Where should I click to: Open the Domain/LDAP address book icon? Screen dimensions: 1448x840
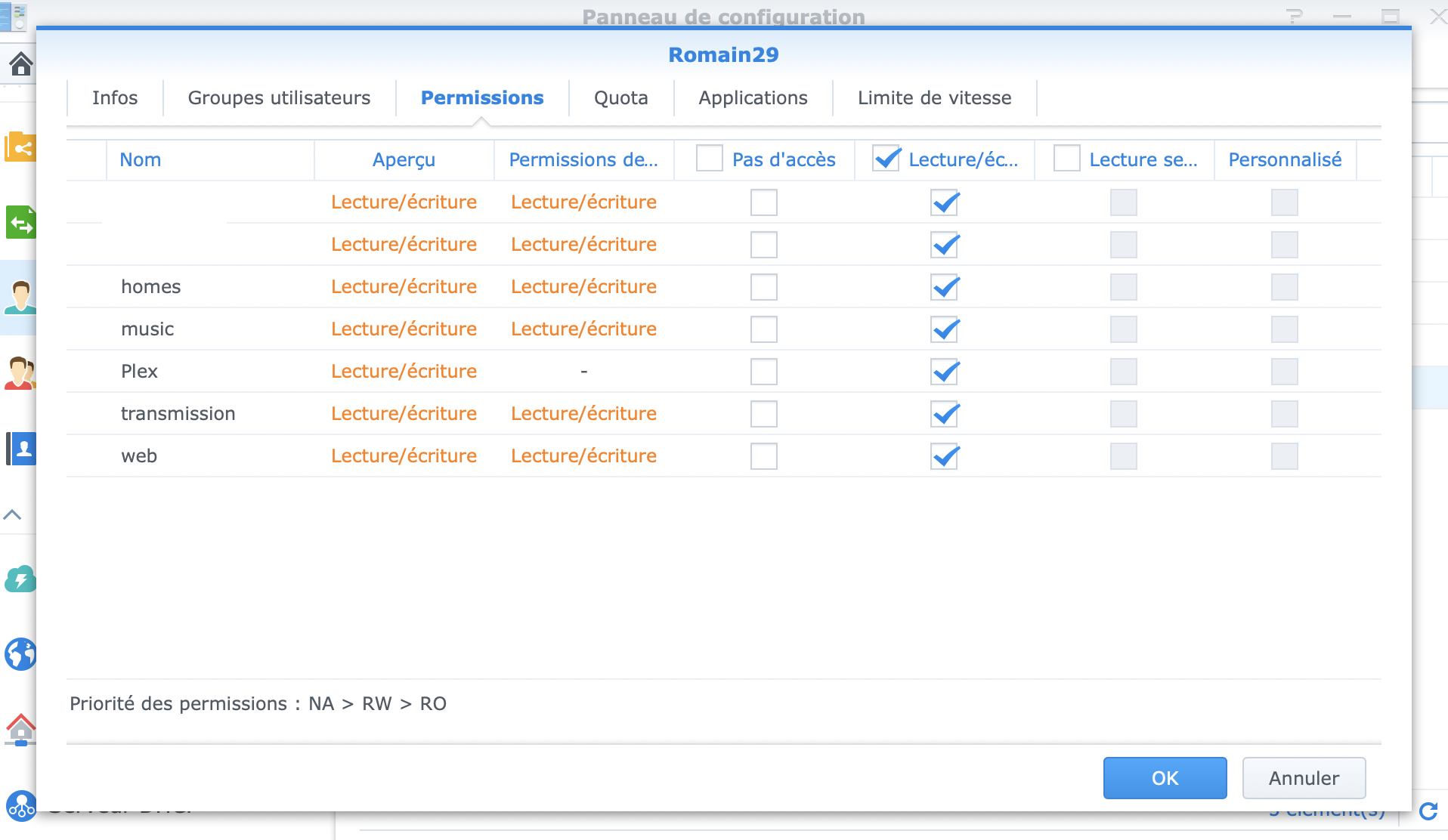click(x=21, y=449)
